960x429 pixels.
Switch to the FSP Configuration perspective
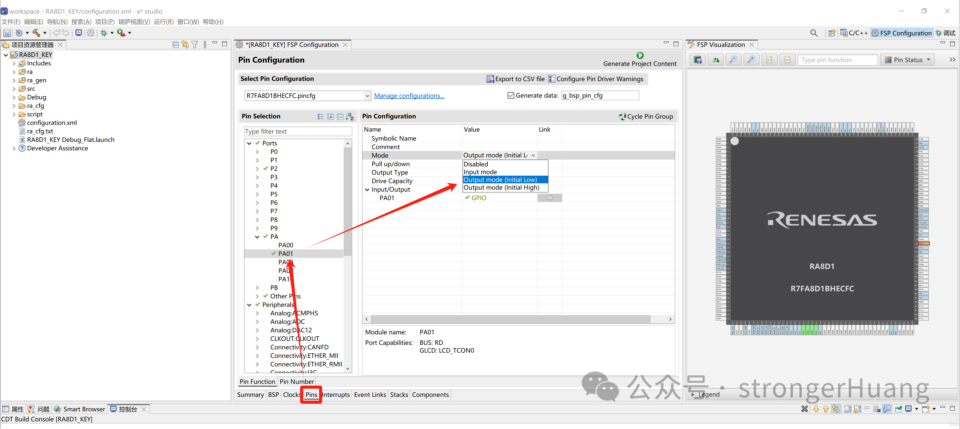tap(902, 33)
